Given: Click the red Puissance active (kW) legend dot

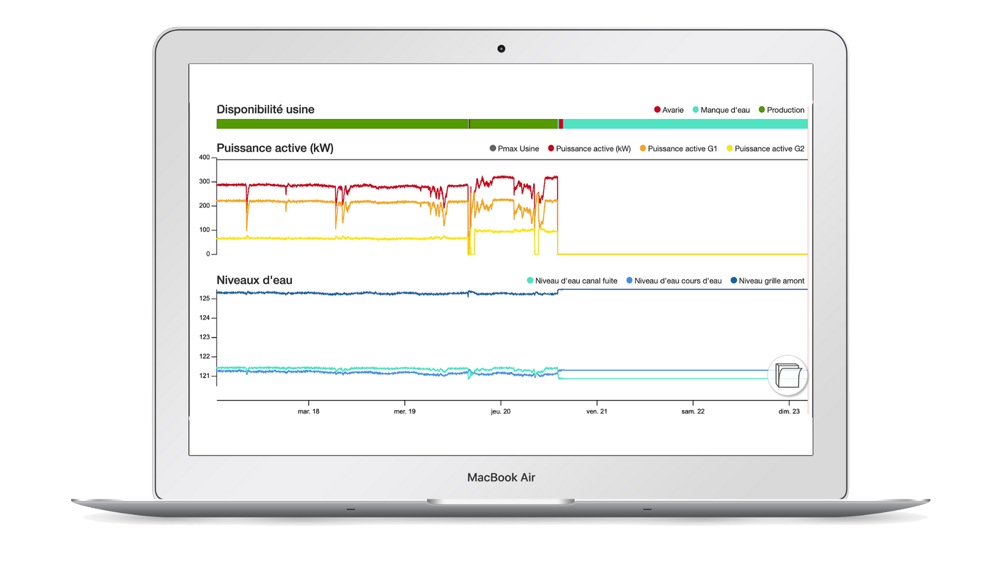Looking at the screenshot, I should tap(551, 149).
